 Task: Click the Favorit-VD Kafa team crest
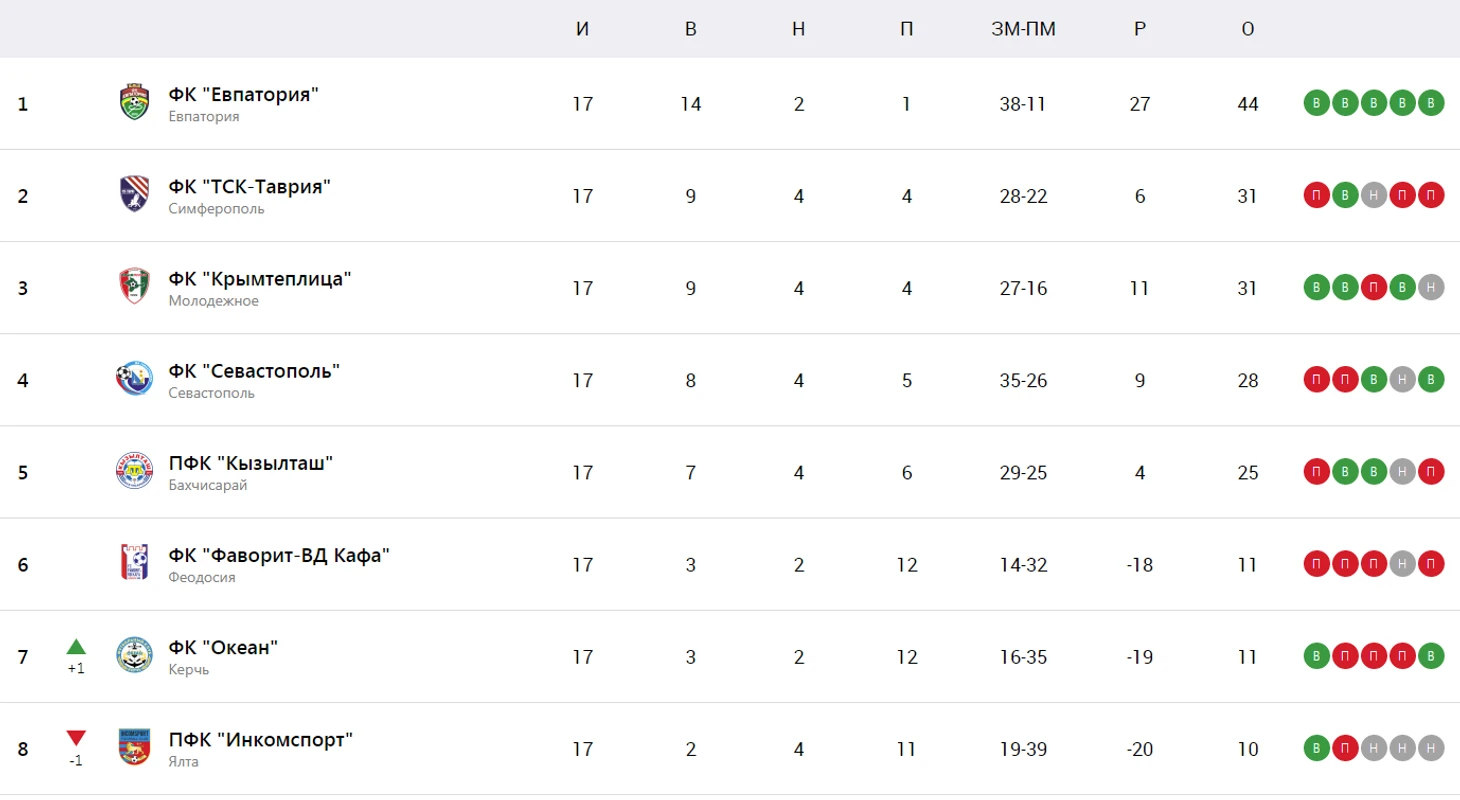click(x=134, y=564)
